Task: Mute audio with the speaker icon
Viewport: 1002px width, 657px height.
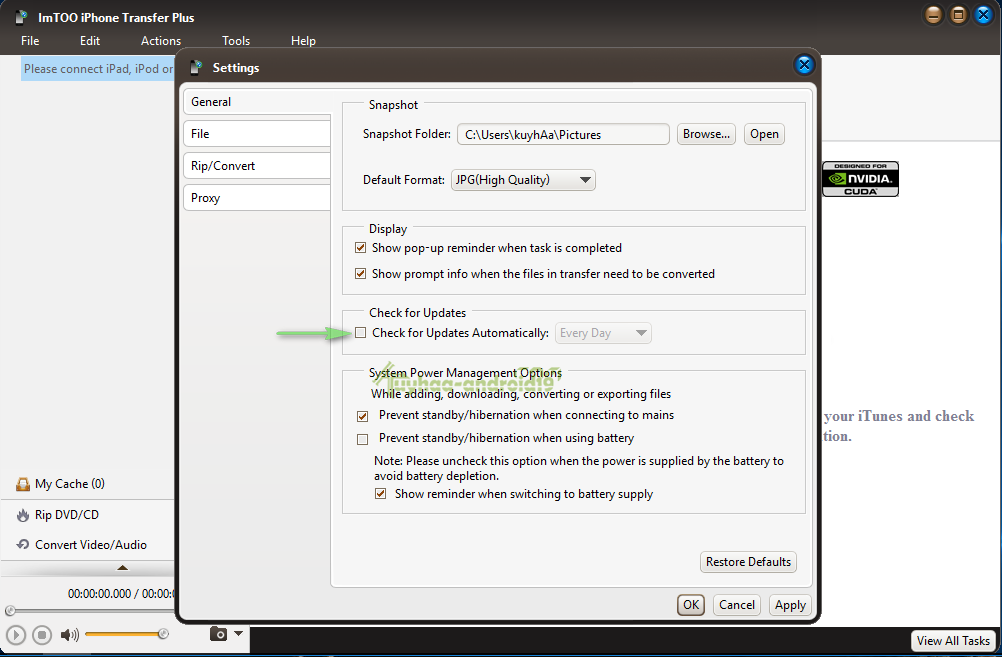Action: click(x=70, y=635)
